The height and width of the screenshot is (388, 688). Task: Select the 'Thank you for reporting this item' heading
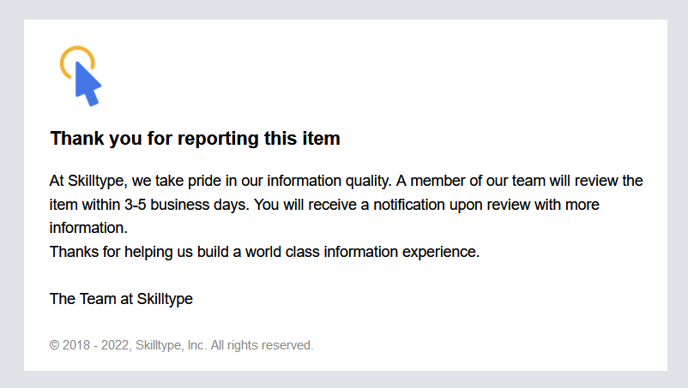[x=195, y=138]
